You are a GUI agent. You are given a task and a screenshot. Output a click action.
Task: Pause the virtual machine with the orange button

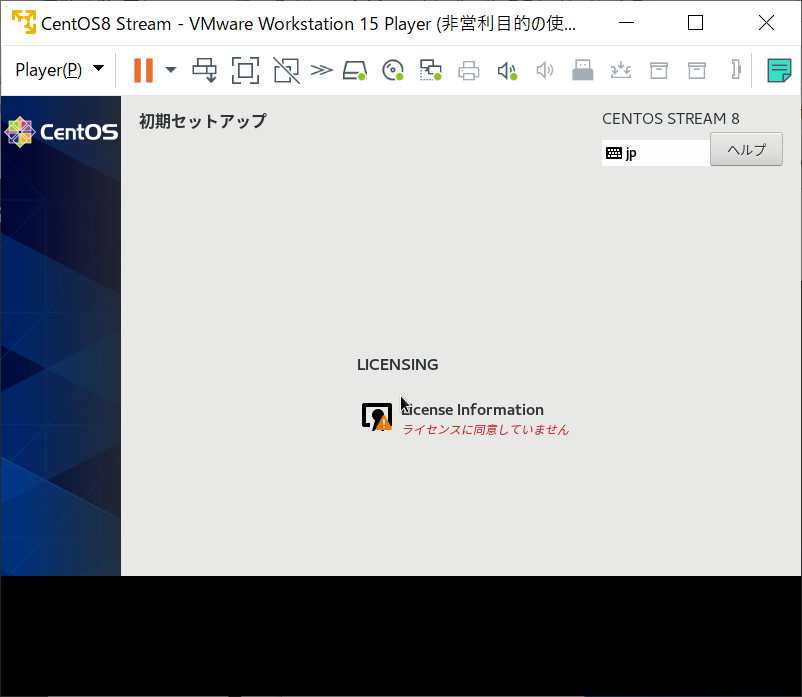point(143,70)
